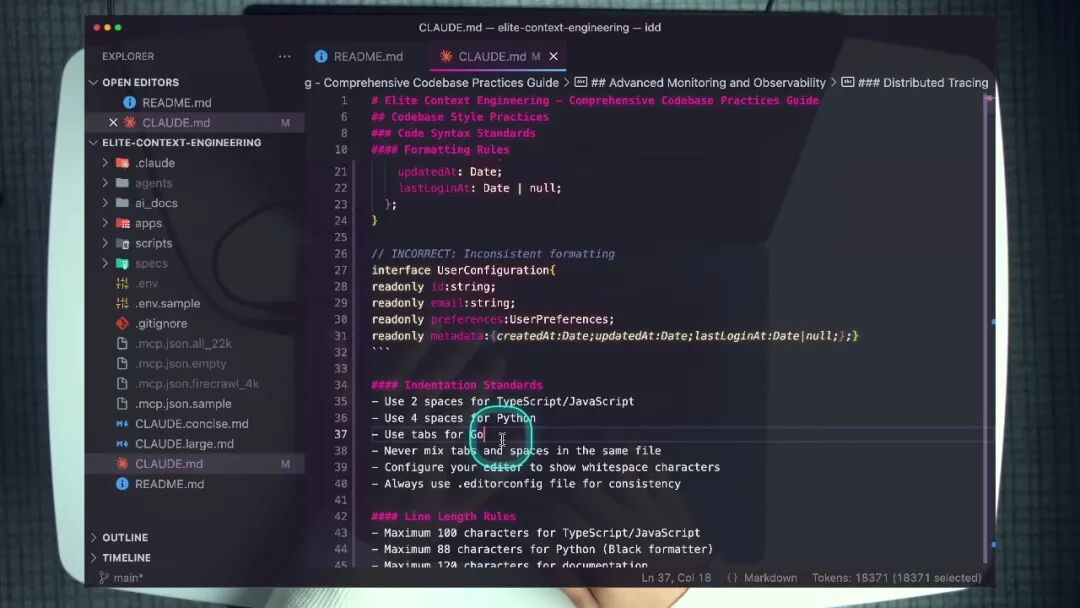
Task: Collapse the OPEN EDITORS section
Action: point(94,82)
